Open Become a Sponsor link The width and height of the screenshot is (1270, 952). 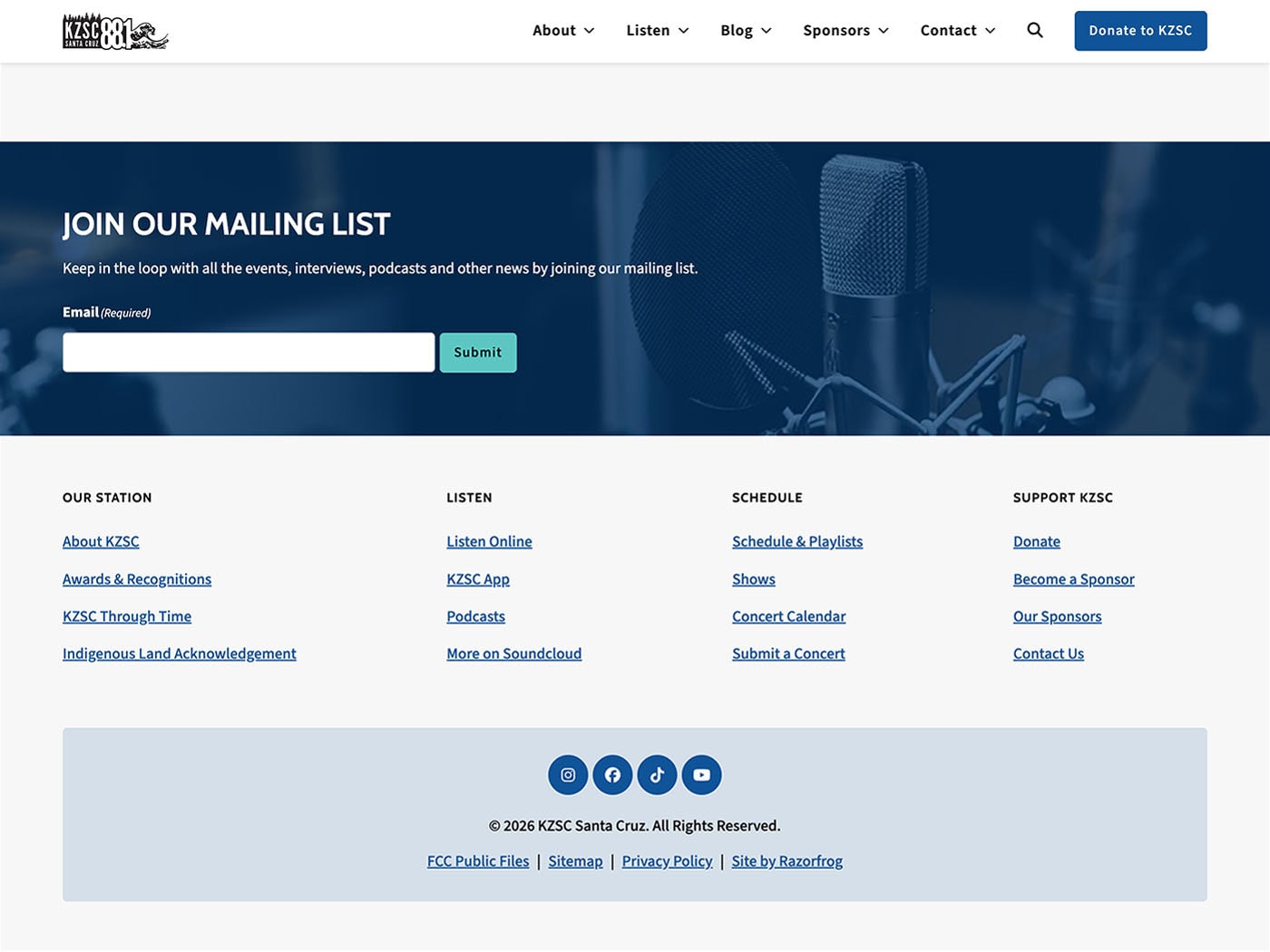[1074, 578]
